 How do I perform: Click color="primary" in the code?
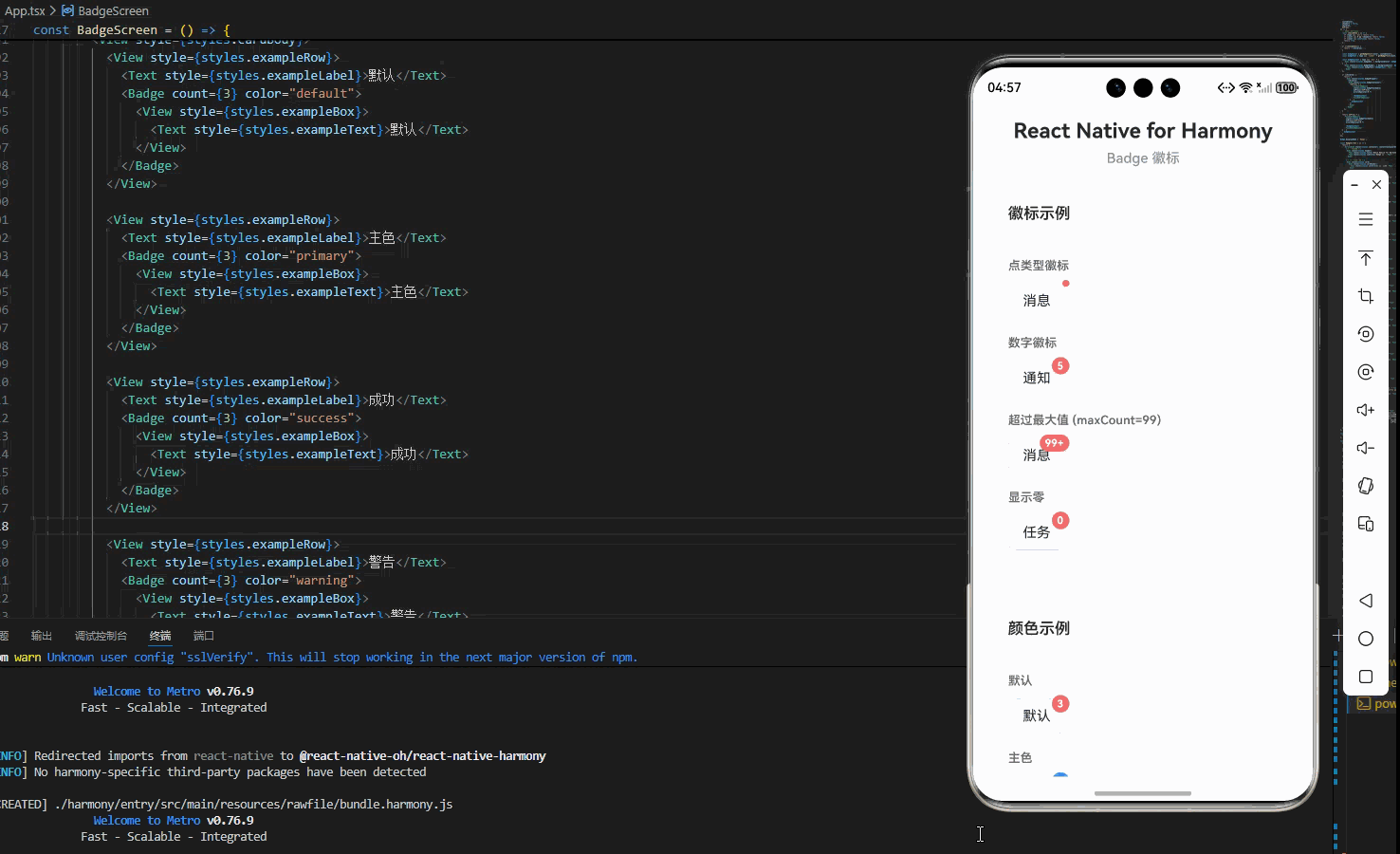click(x=299, y=256)
